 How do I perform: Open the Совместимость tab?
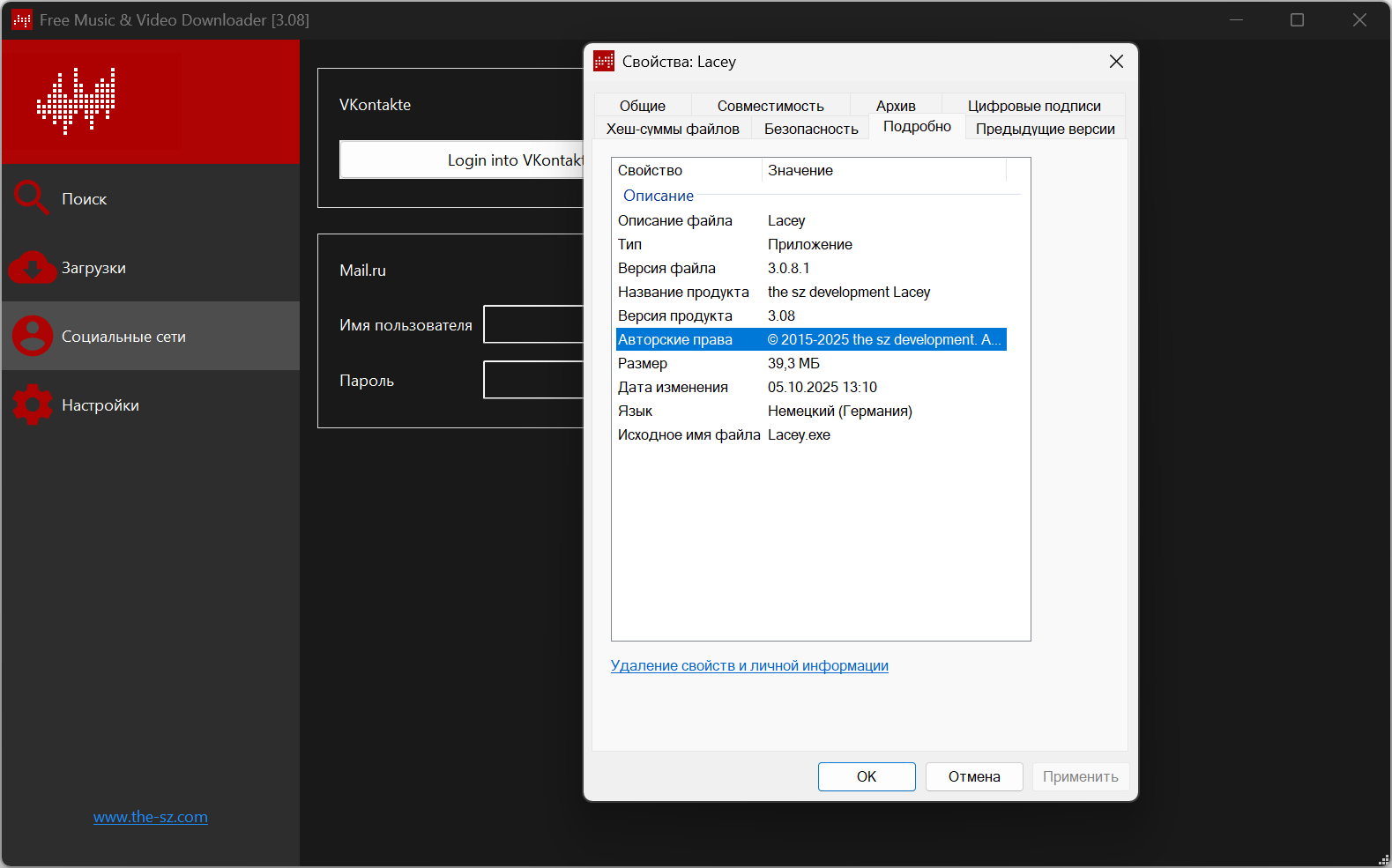(x=770, y=106)
